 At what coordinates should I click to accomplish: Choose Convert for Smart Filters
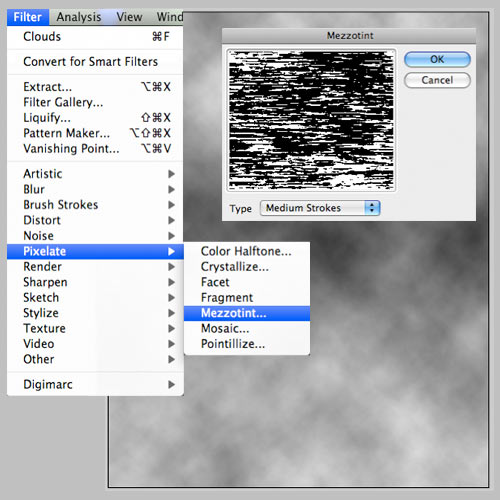95,62
